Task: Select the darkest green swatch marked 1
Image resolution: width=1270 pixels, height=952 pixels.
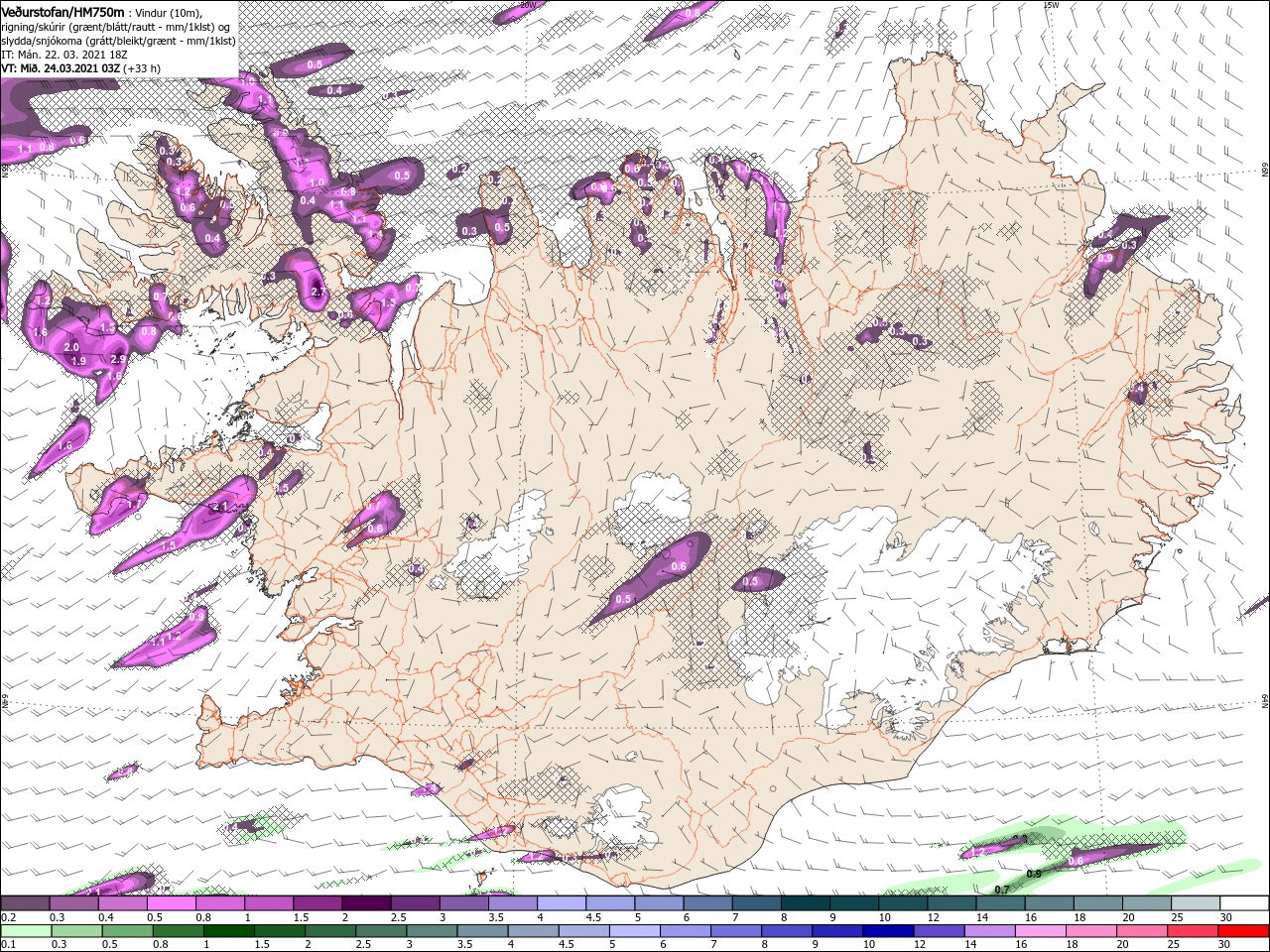Action: click(229, 931)
